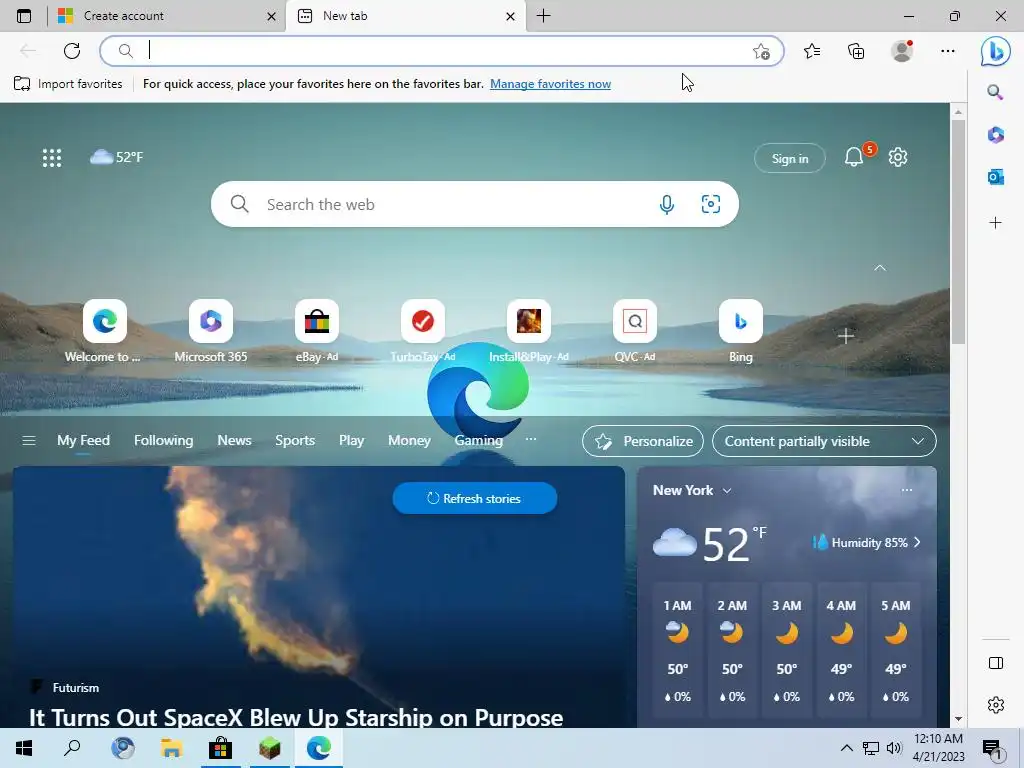The height and width of the screenshot is (768, 1024).
Task: Open page settings gear icon
Action: (898, 157)
